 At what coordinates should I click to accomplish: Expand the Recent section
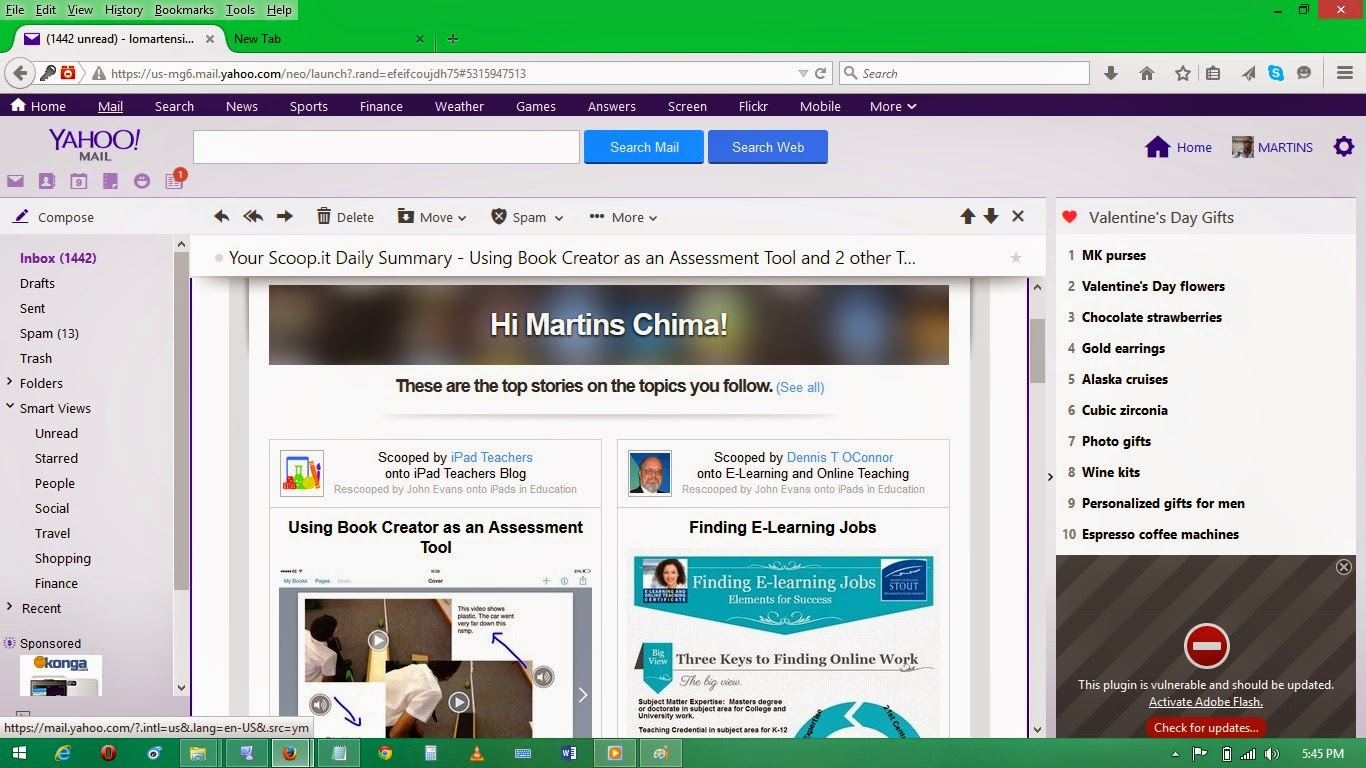click(x=10, y=607)
